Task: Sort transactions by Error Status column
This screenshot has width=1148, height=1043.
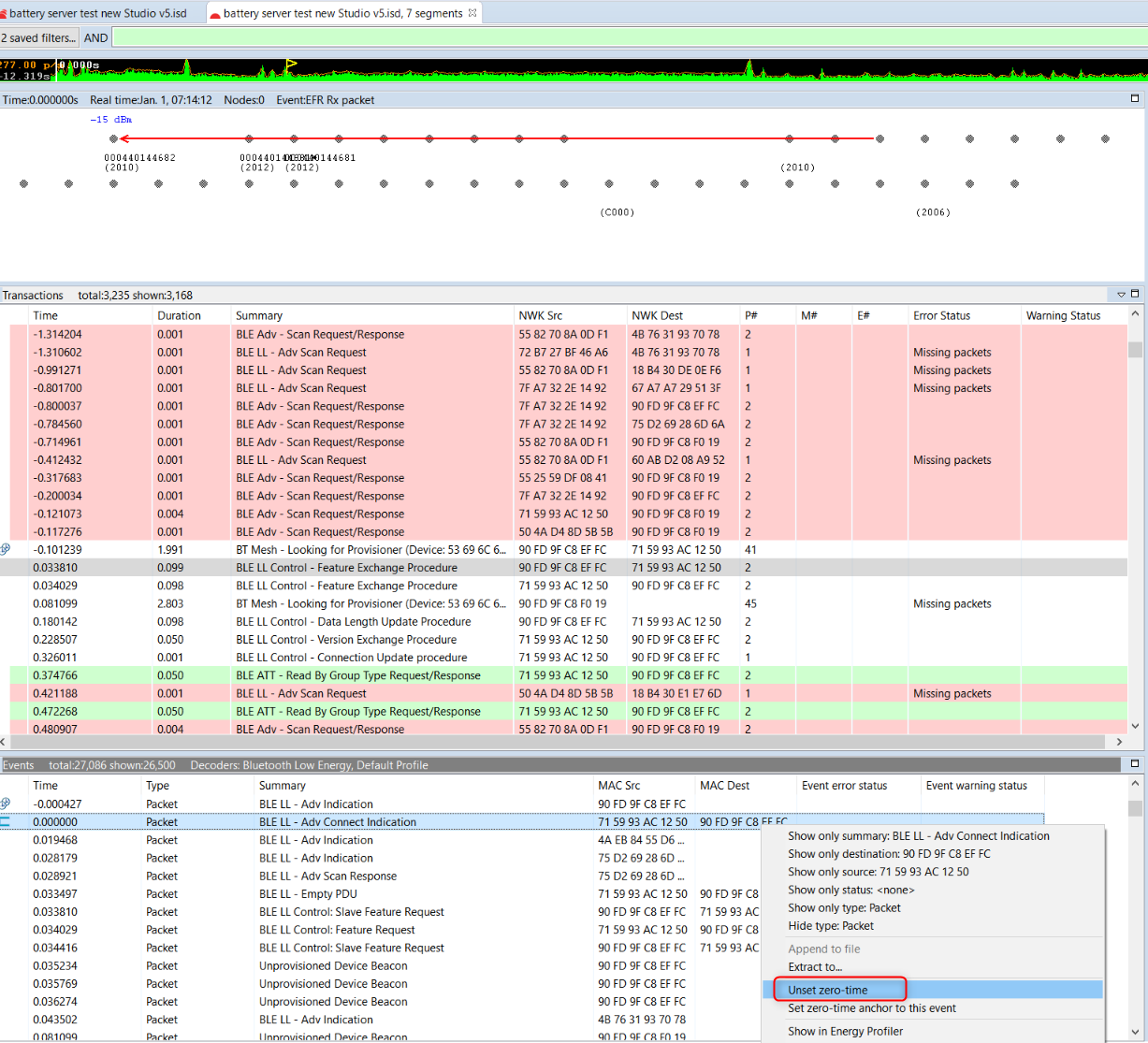Action: 941,316
